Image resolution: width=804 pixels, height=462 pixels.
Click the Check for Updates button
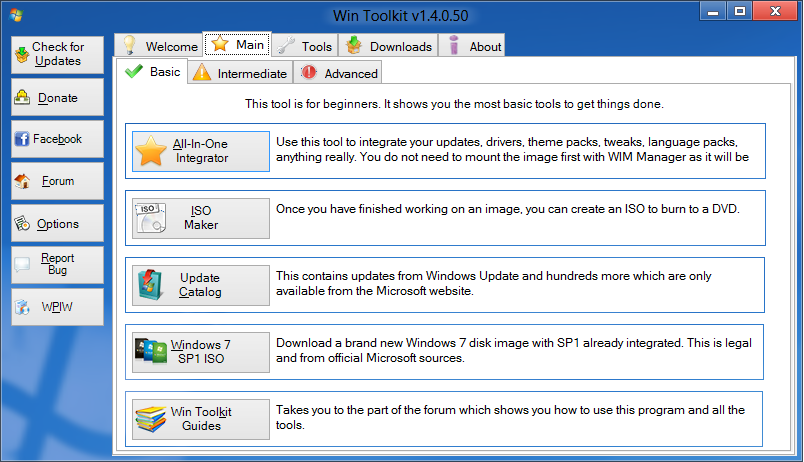click(57, 54)
